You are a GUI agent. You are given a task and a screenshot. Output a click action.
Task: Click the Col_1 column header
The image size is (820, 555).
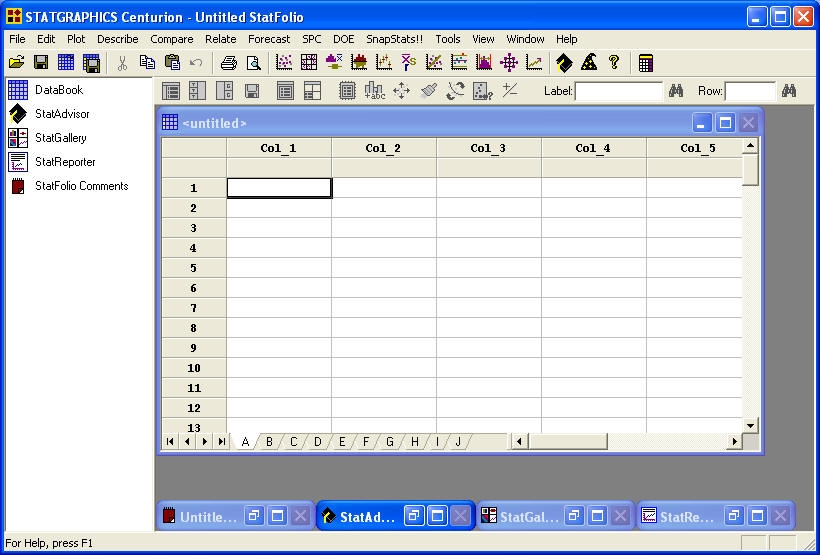(279, 148)
